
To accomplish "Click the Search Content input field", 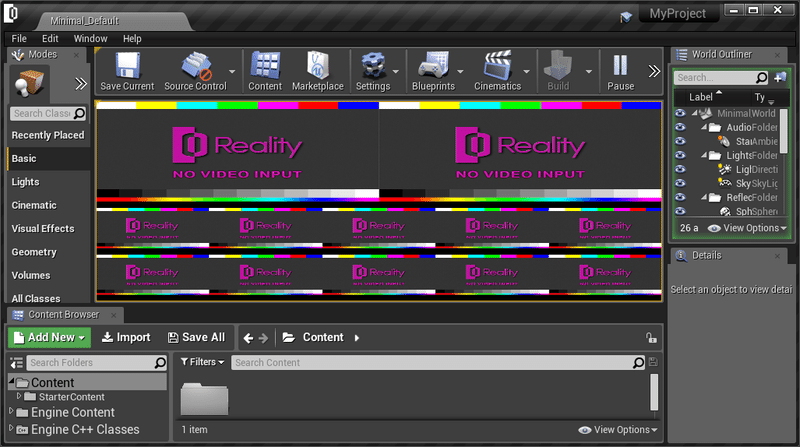I will [x=432, y=363].
